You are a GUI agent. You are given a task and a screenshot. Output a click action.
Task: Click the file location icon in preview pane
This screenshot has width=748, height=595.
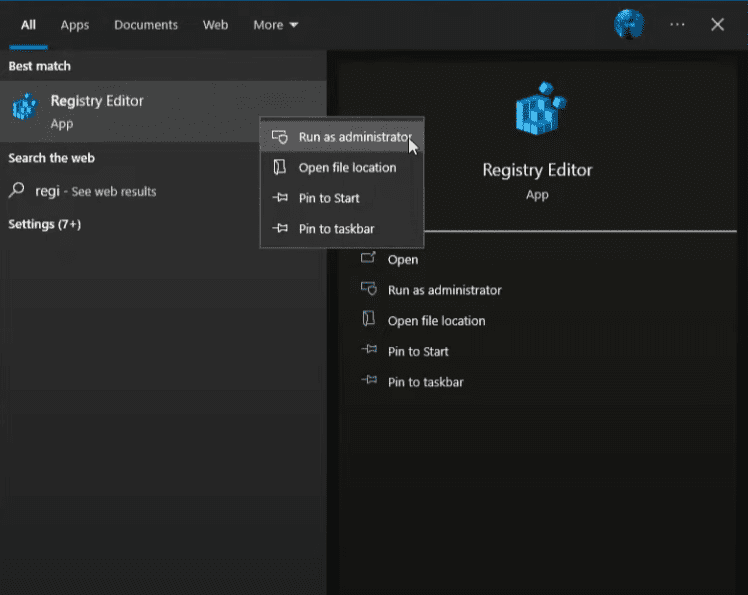369,319
